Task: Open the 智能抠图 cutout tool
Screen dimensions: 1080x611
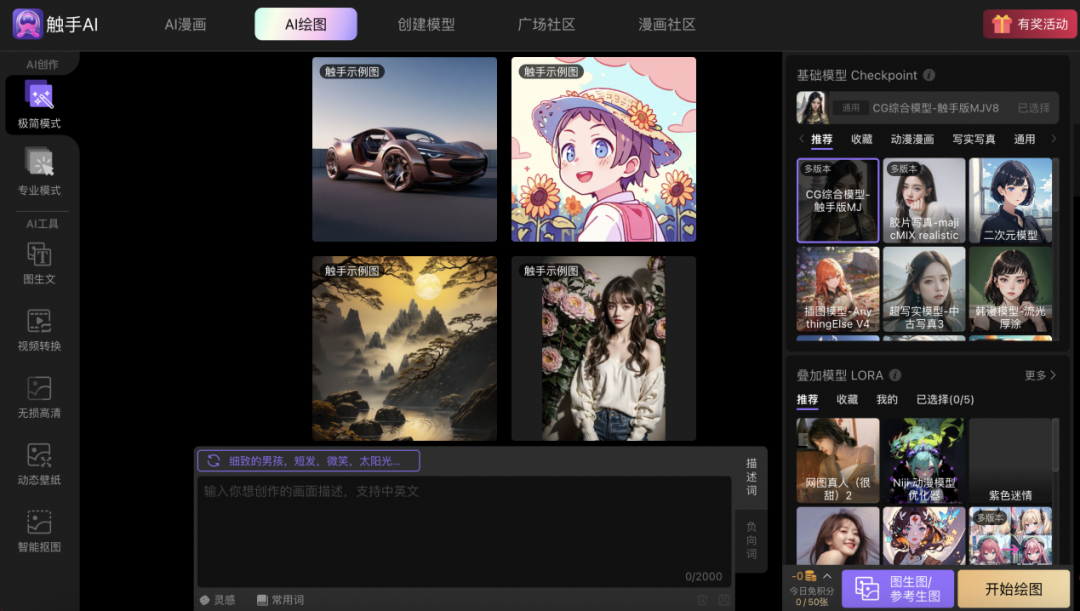Action: coord(38,530)
